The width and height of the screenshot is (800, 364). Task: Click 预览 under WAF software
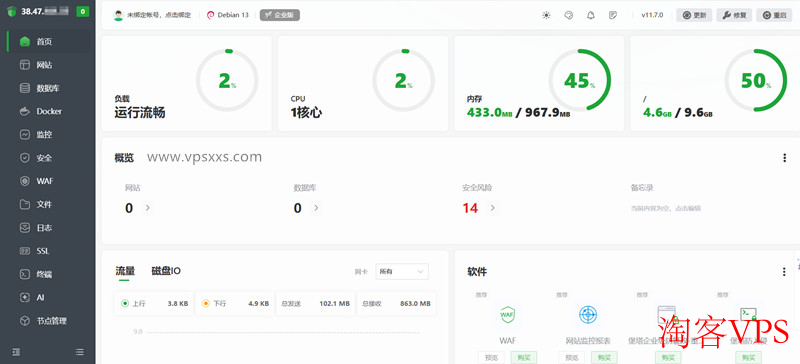pyautogui.click(x=491, y=357)
